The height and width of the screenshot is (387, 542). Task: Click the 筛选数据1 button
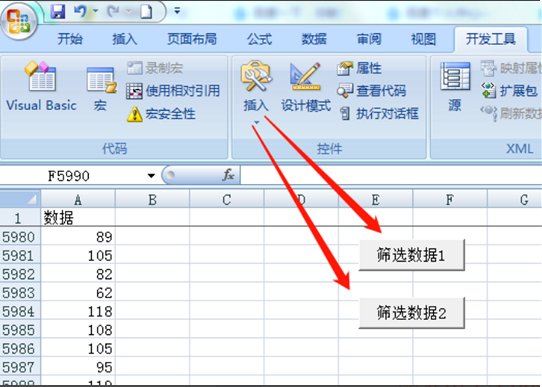[412, 255]
